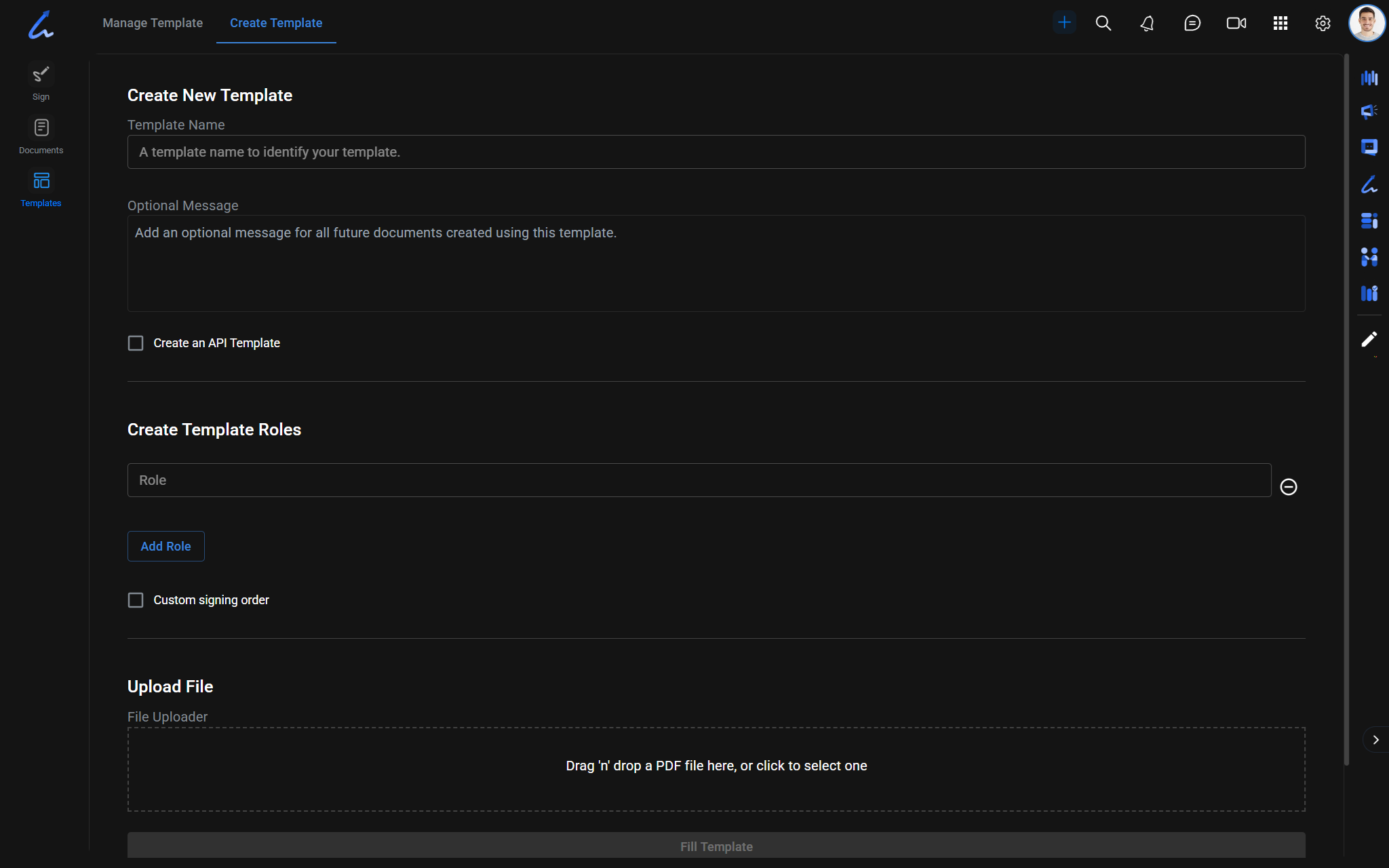The image size is (1389, 868).
Task: Click the Template Name input field
Action: pyautogui.click(x=716, y=152)
